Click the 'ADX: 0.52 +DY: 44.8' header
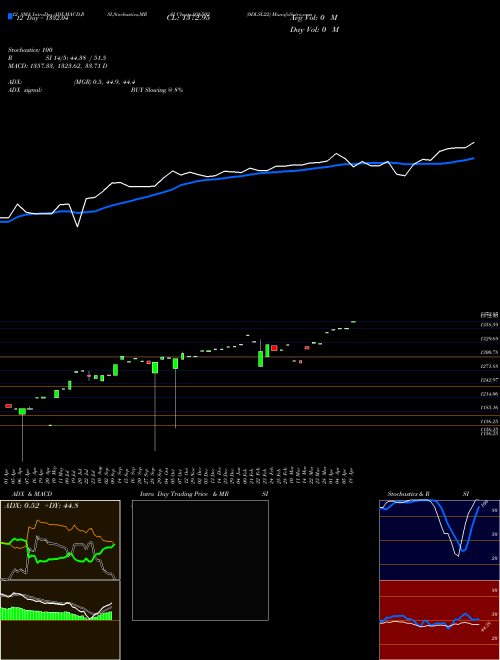500x660 pixels. (x=41, y=506)
